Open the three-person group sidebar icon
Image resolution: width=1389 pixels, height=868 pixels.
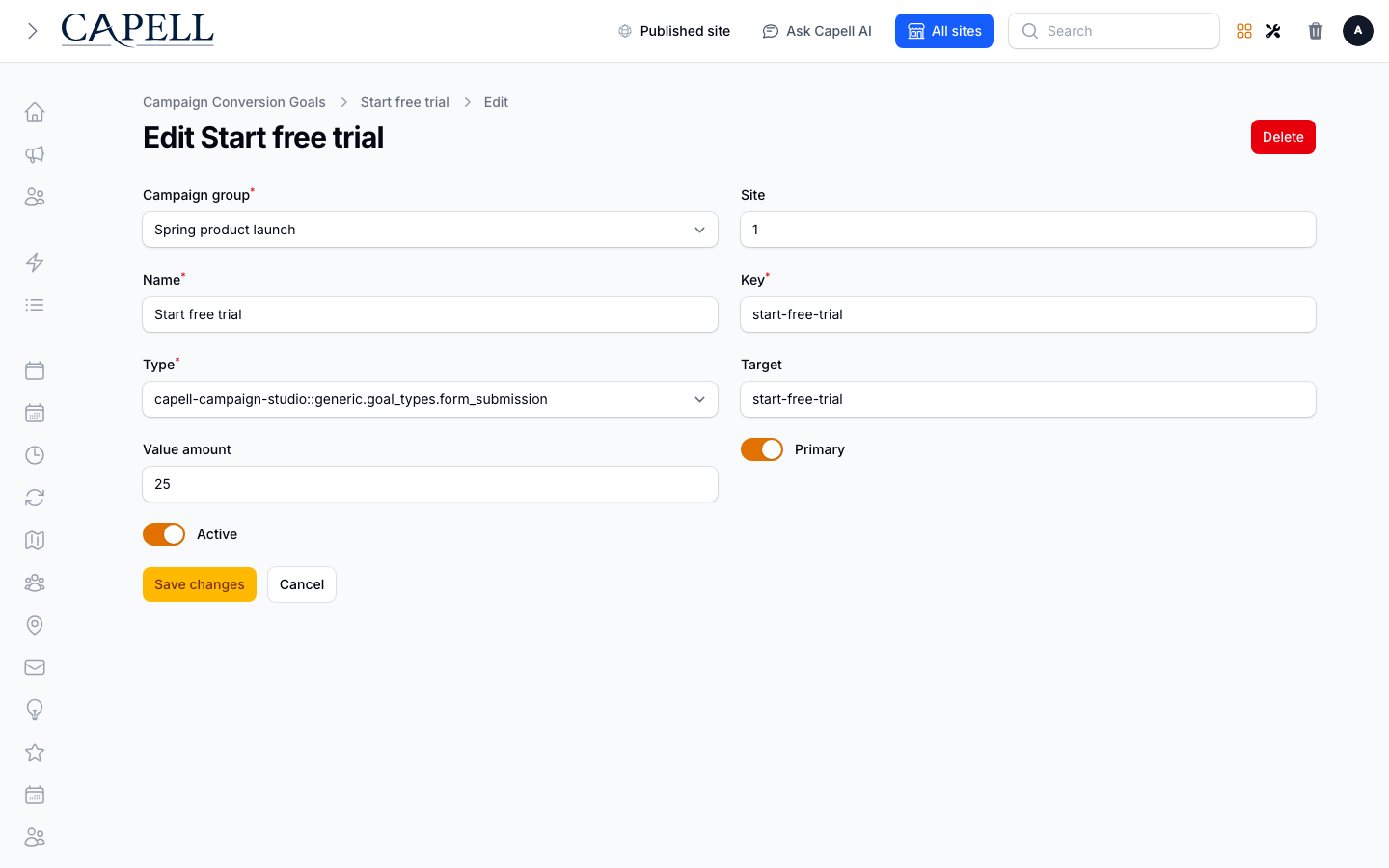(35, 583)
